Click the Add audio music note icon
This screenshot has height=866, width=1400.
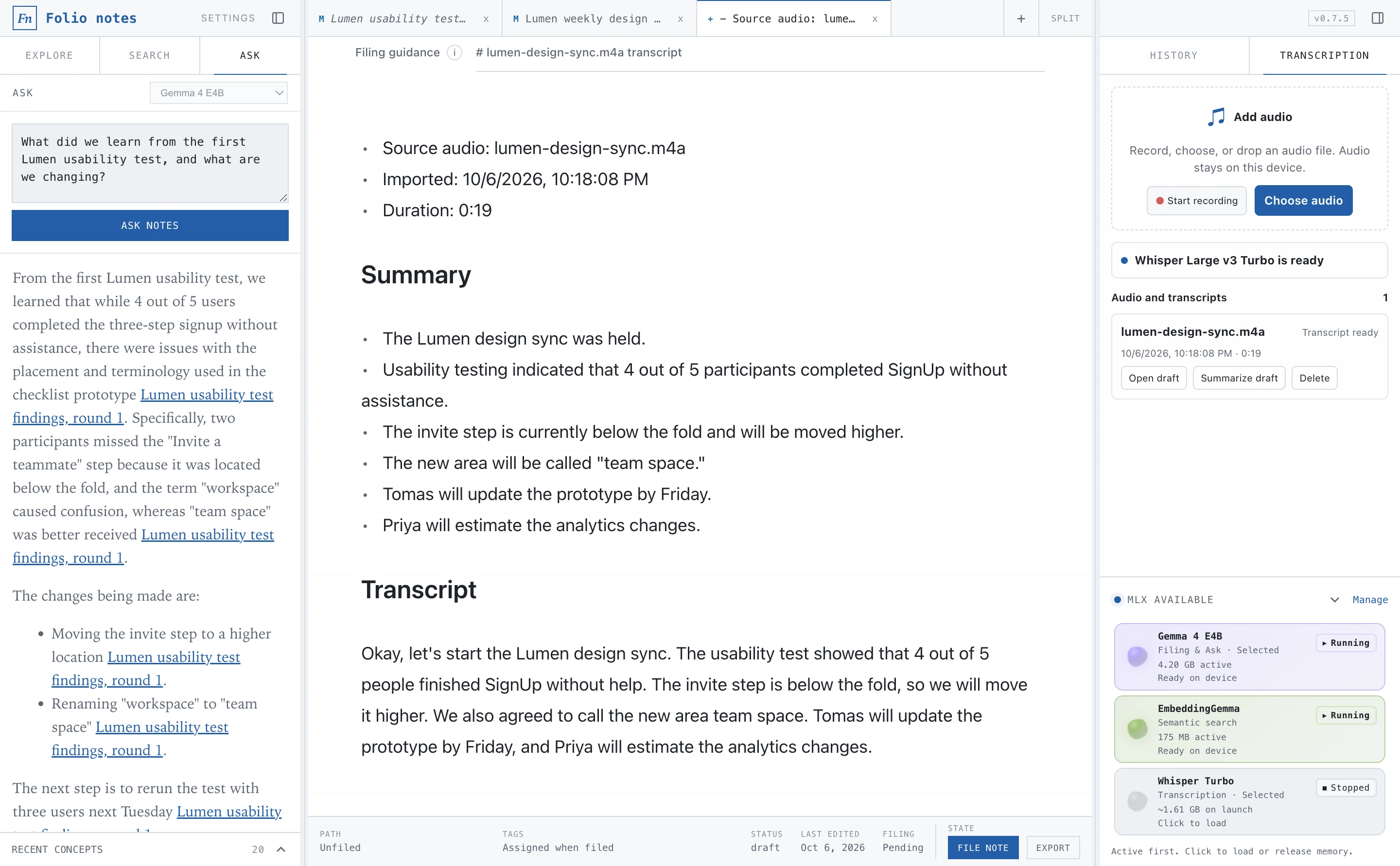point(1216,117)
